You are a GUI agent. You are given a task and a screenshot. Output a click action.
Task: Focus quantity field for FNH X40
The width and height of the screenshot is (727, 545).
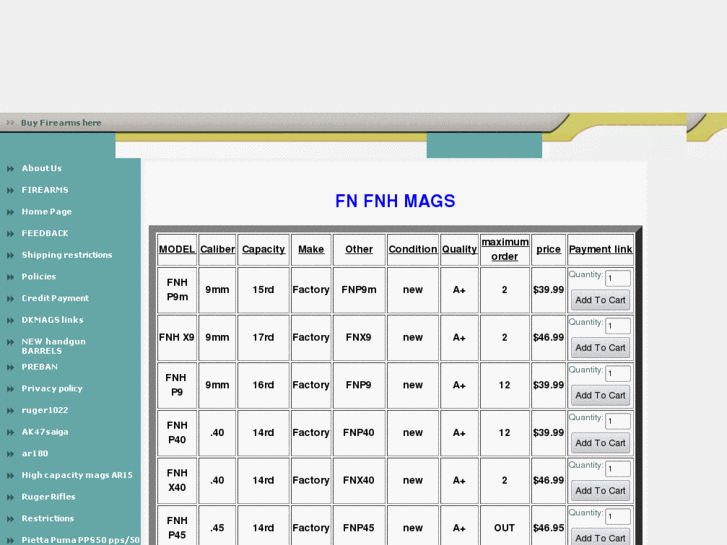618,469
